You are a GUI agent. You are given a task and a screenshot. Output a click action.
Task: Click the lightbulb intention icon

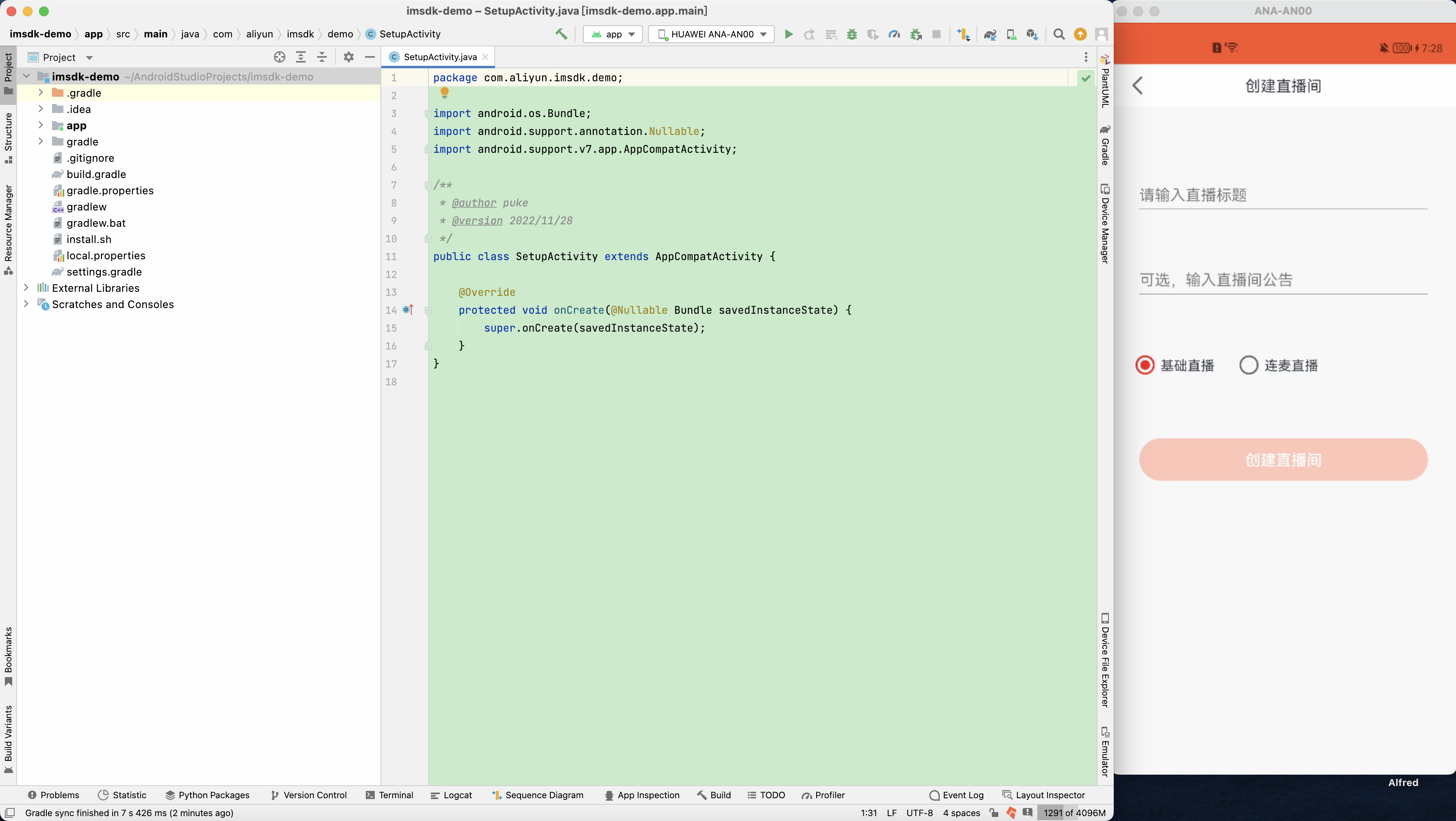point(444,92)
